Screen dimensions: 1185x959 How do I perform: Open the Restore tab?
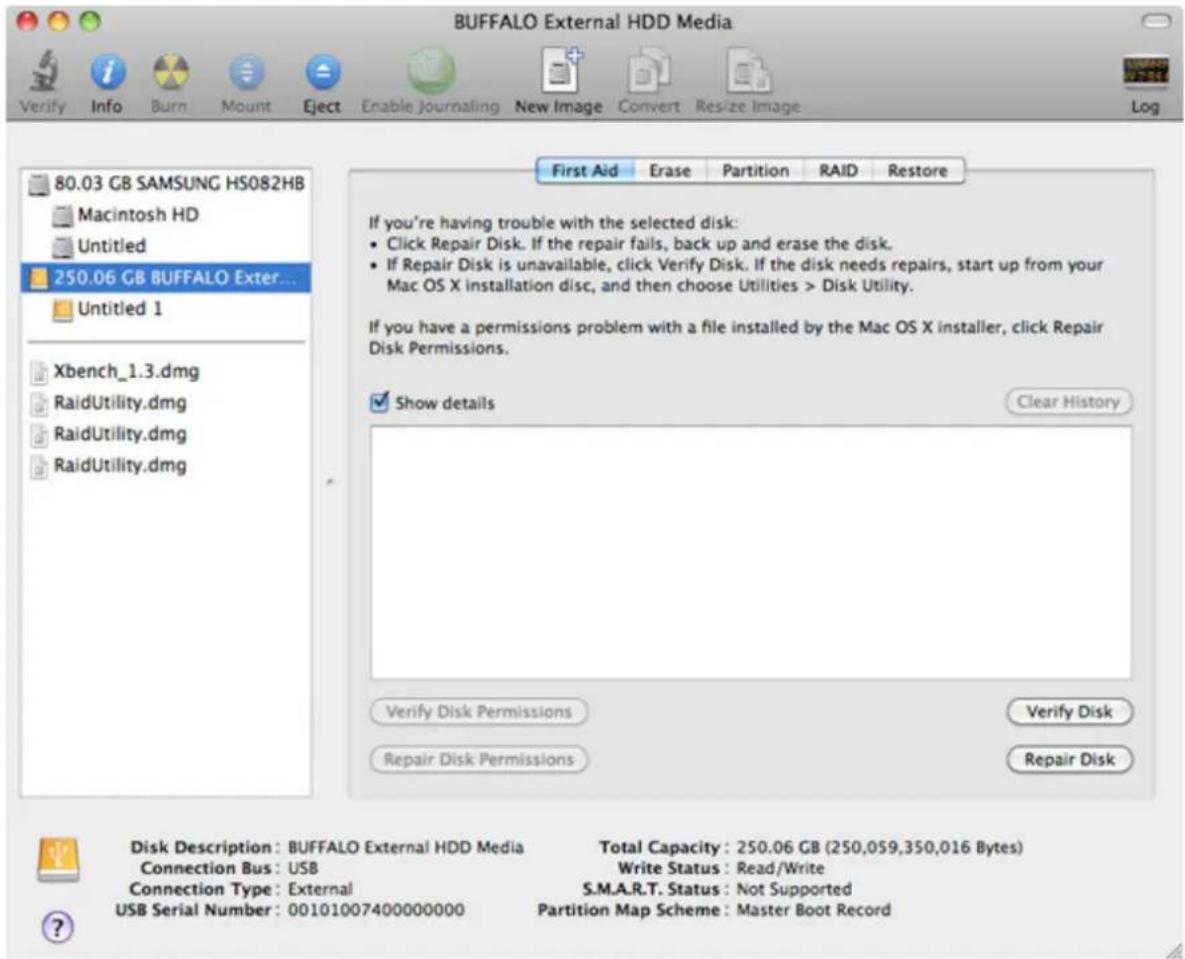[x=917, y=171]
